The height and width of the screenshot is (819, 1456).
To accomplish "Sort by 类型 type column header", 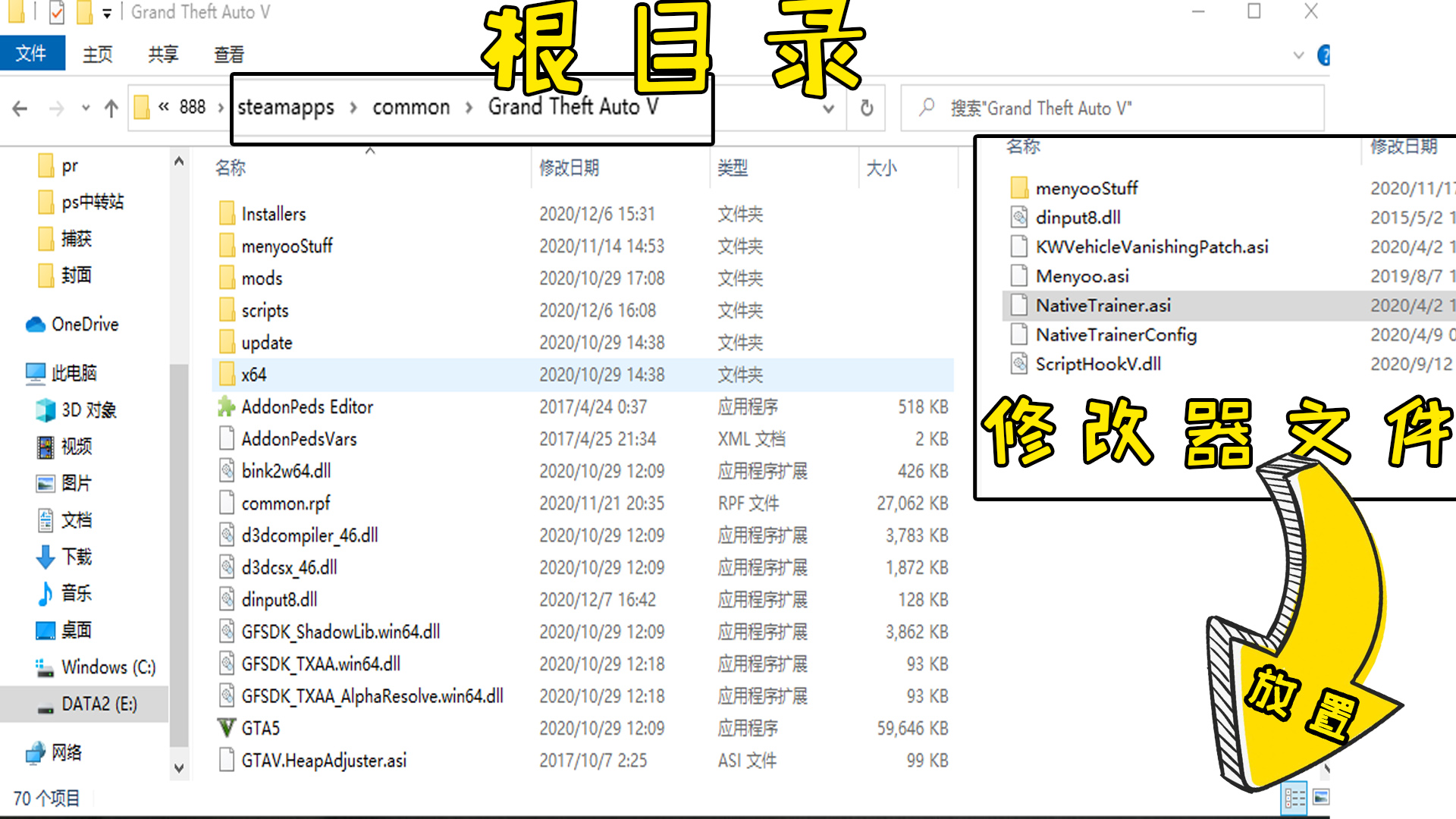I will 733,168.
